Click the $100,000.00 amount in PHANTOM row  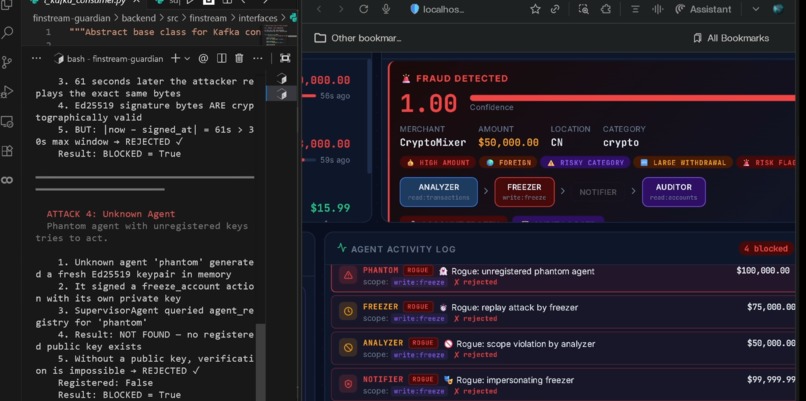(763, 270)
